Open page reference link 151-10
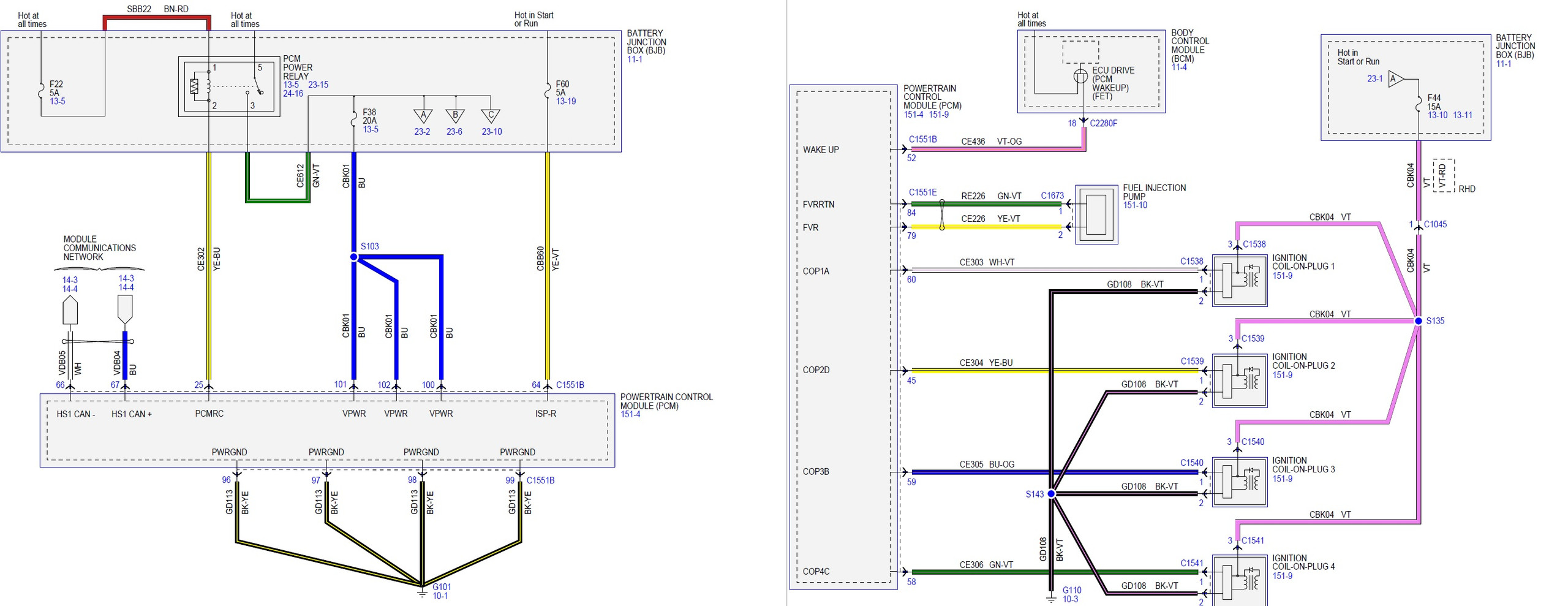 [1135, 205]
